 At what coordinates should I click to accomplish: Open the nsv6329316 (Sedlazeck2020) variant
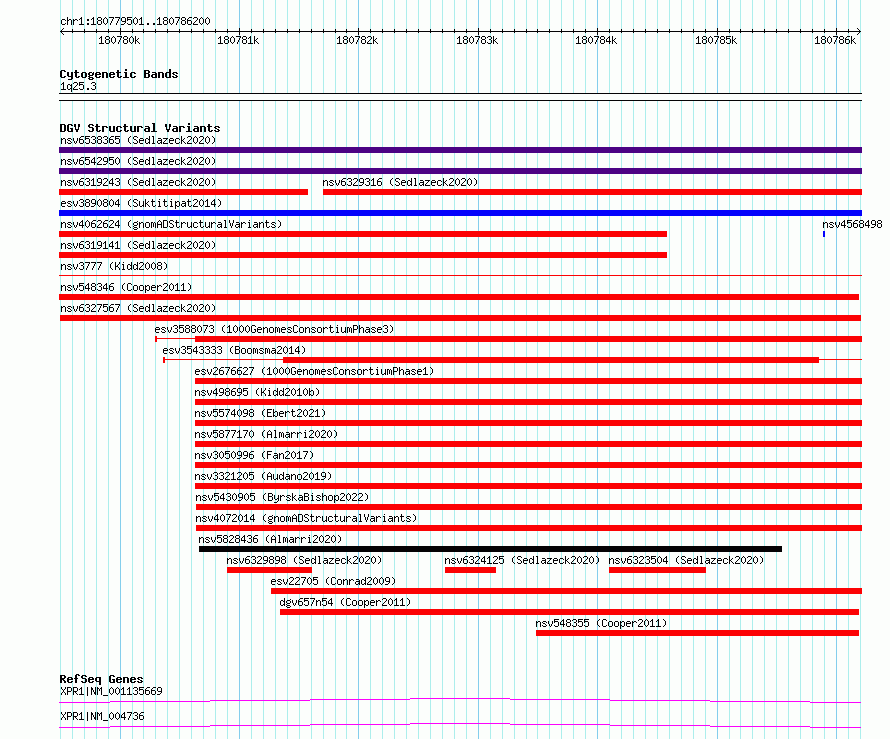point(400,182)
